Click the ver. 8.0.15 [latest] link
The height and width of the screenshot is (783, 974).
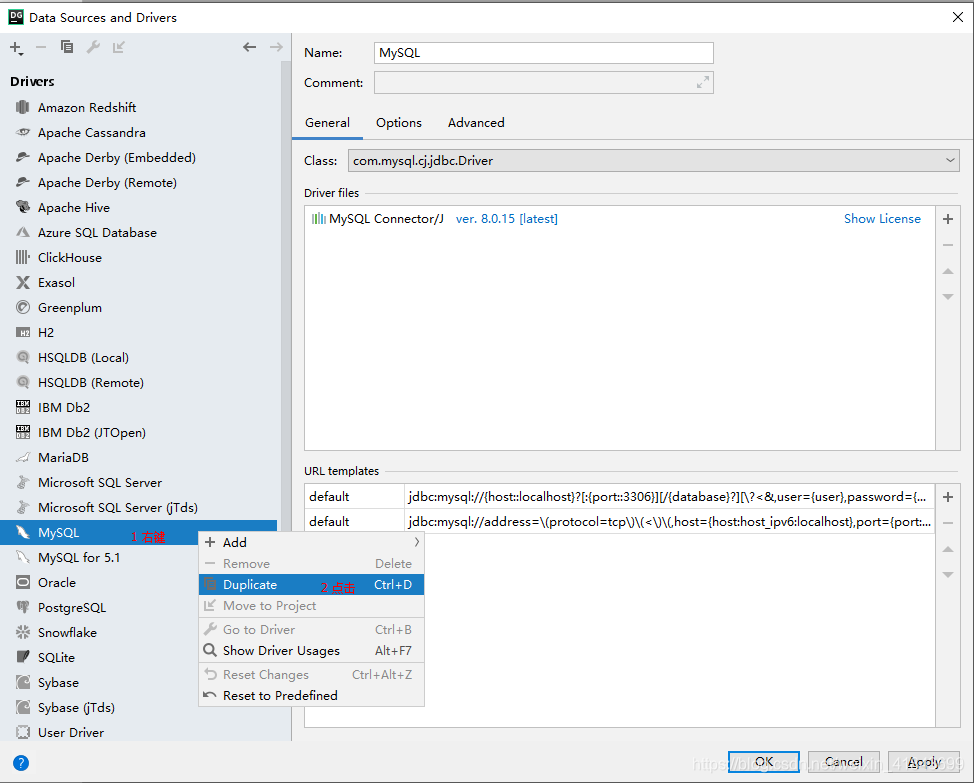(507, 219)
